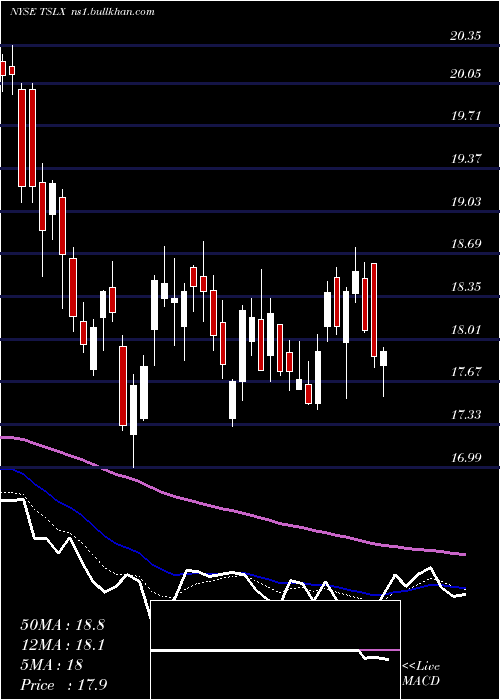Screen dimensions: 500x700
Task: Click the 20.35 price level label
Action: [x=466, y=36]
